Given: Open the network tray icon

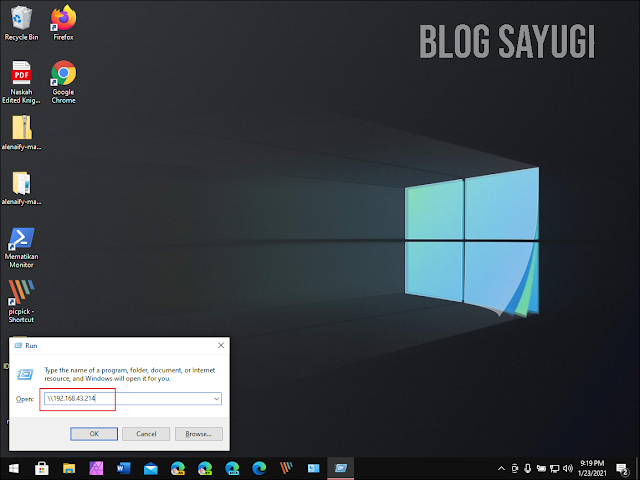Looking at the screenshot, I should coord(554,468).
